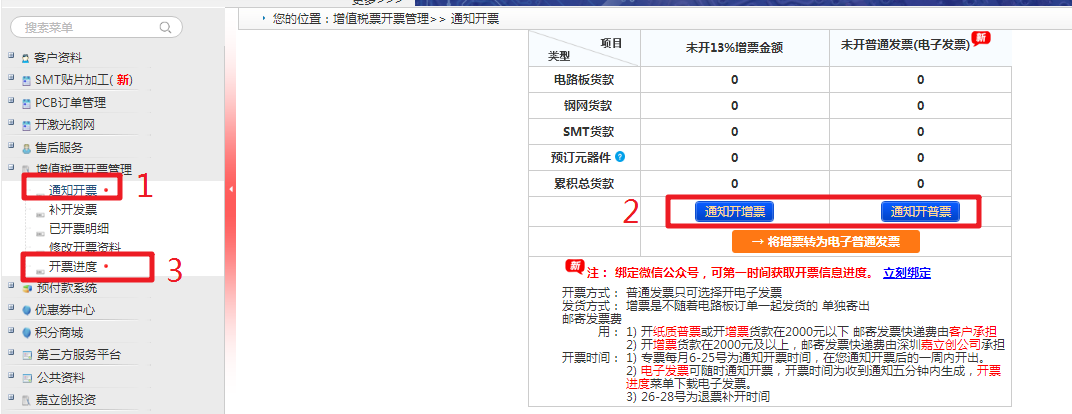Expand the 第三方服务平台 tree node
The height and width of the screenshot is (414, 1072).
point(11,355)
